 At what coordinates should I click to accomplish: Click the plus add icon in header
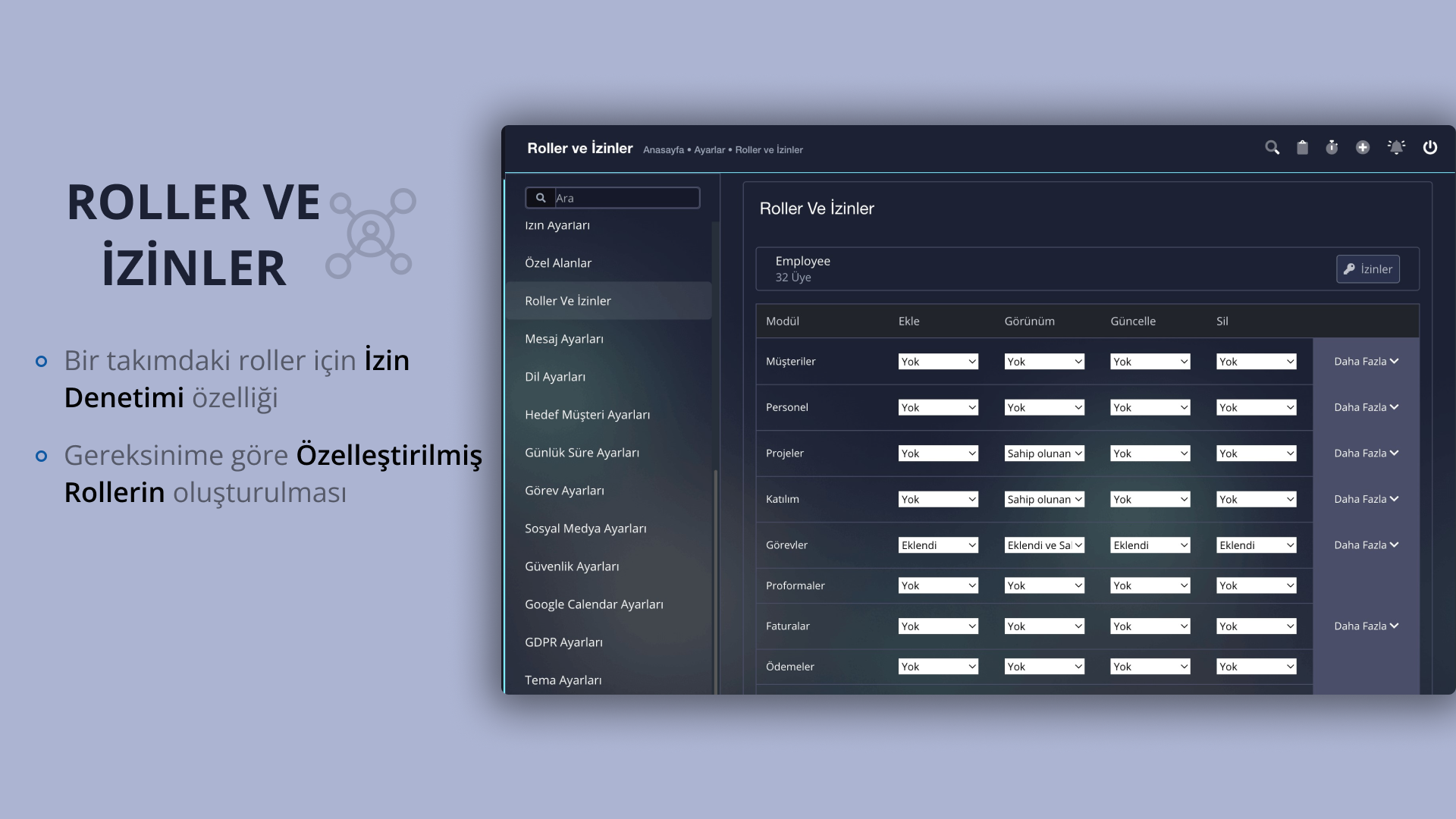pyautogui.click(x=1363, y=148)
